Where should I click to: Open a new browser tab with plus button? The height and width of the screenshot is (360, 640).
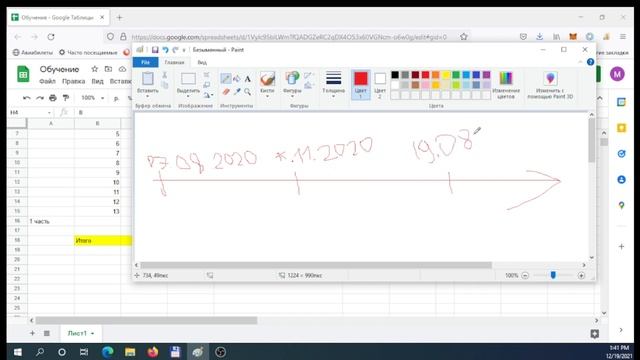(120, 18)
